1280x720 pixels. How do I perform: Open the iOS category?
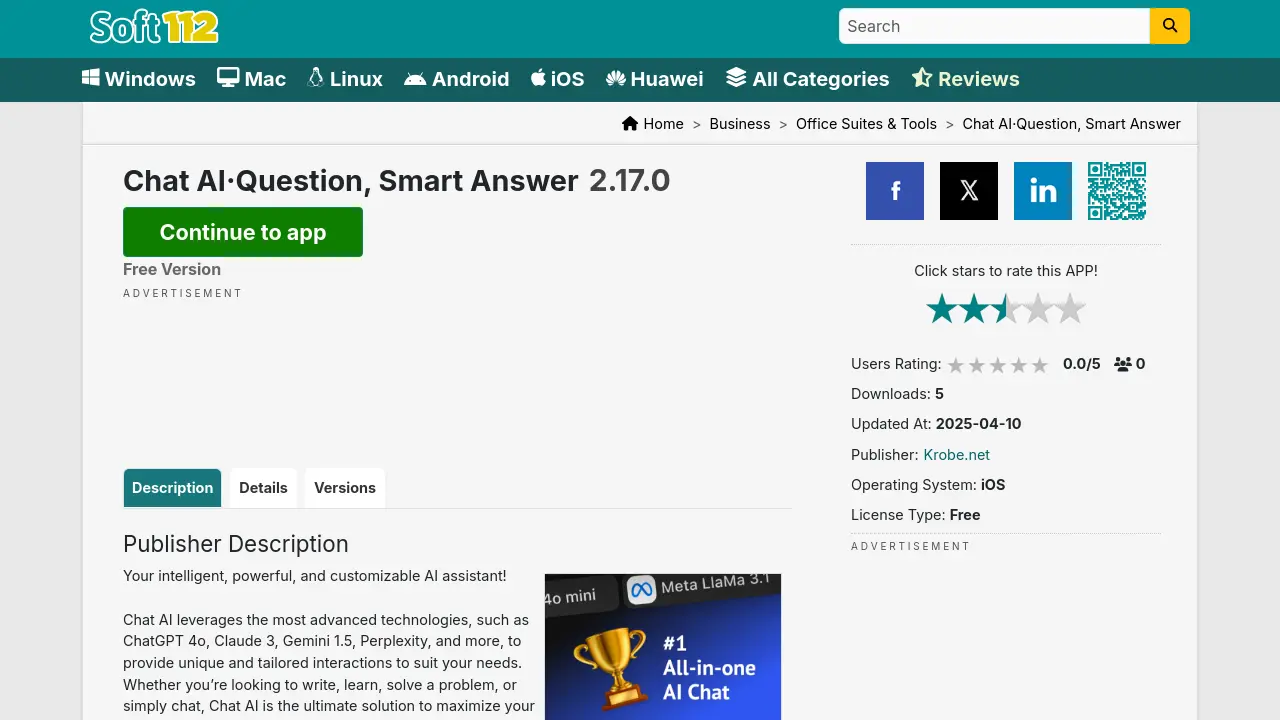558,79
